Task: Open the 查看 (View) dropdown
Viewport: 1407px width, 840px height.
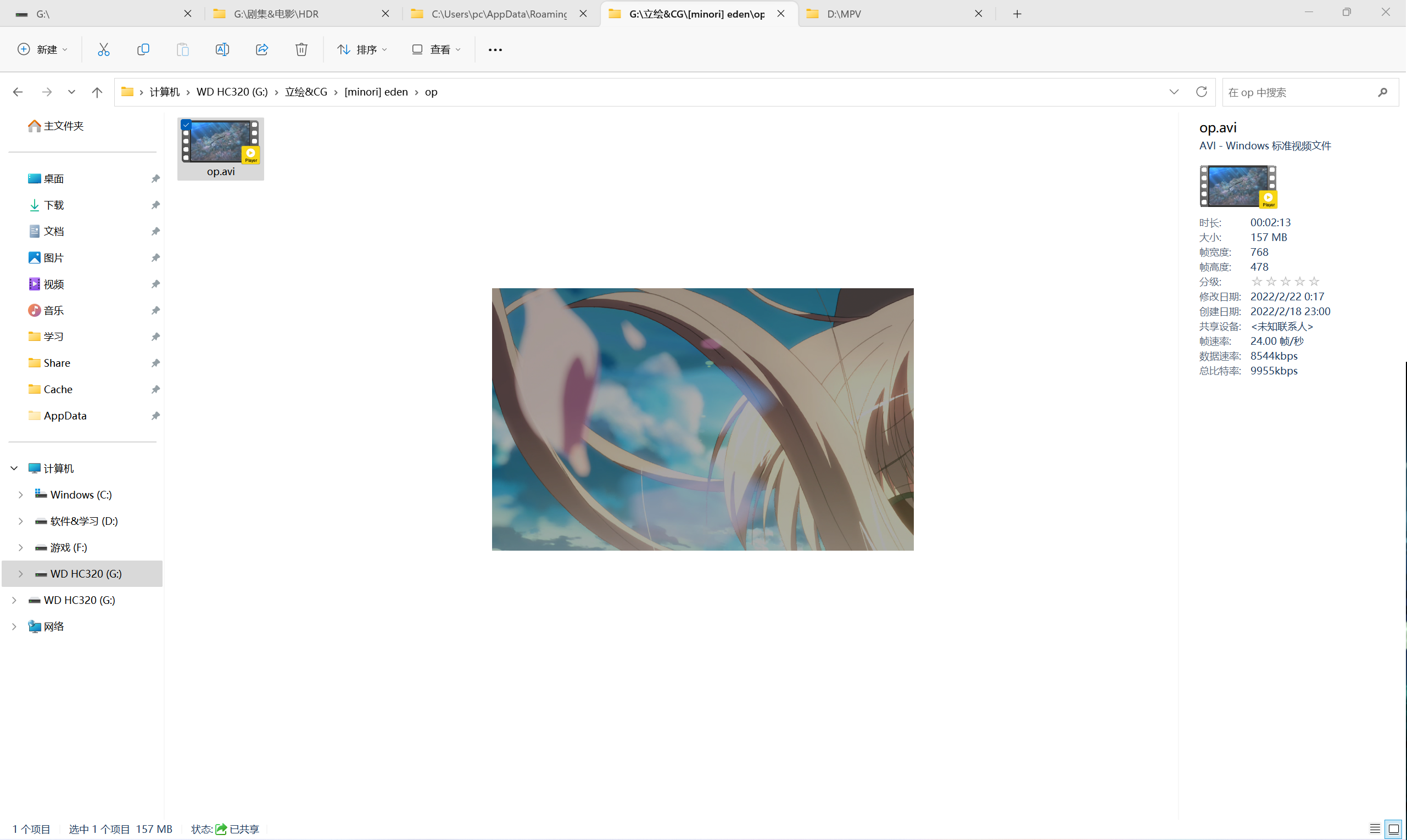Action: pos(436,49)
